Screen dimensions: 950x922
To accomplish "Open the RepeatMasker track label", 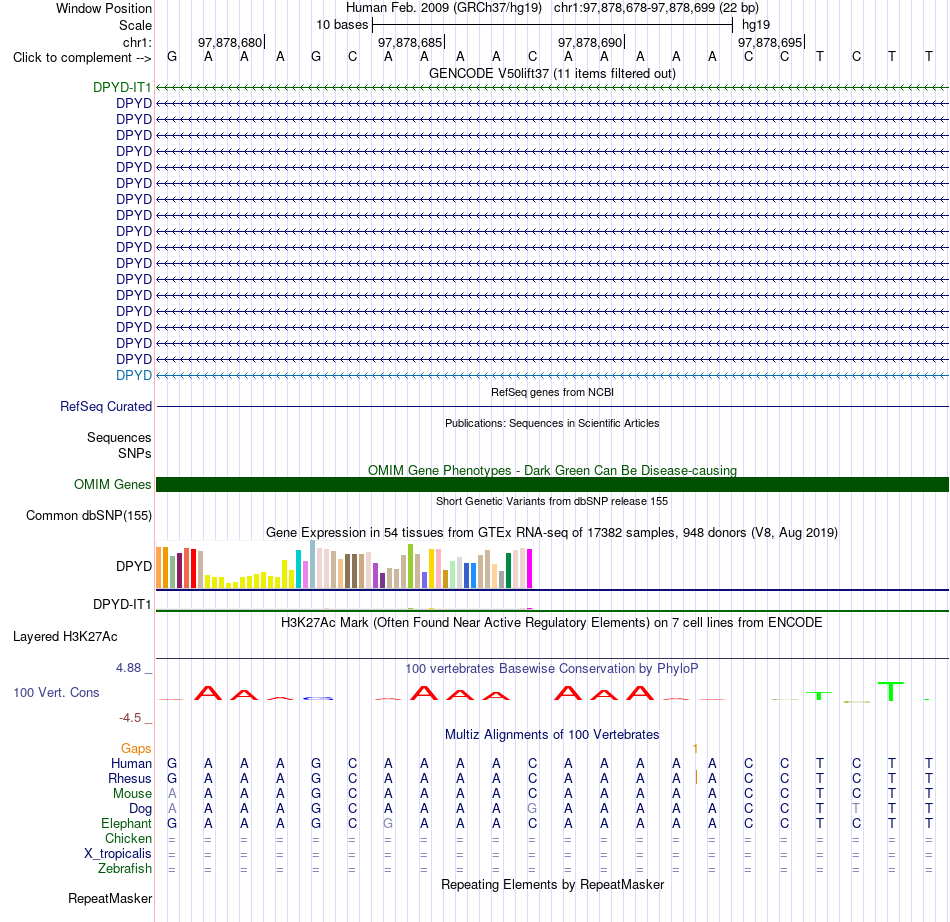I will pos(110,898).
